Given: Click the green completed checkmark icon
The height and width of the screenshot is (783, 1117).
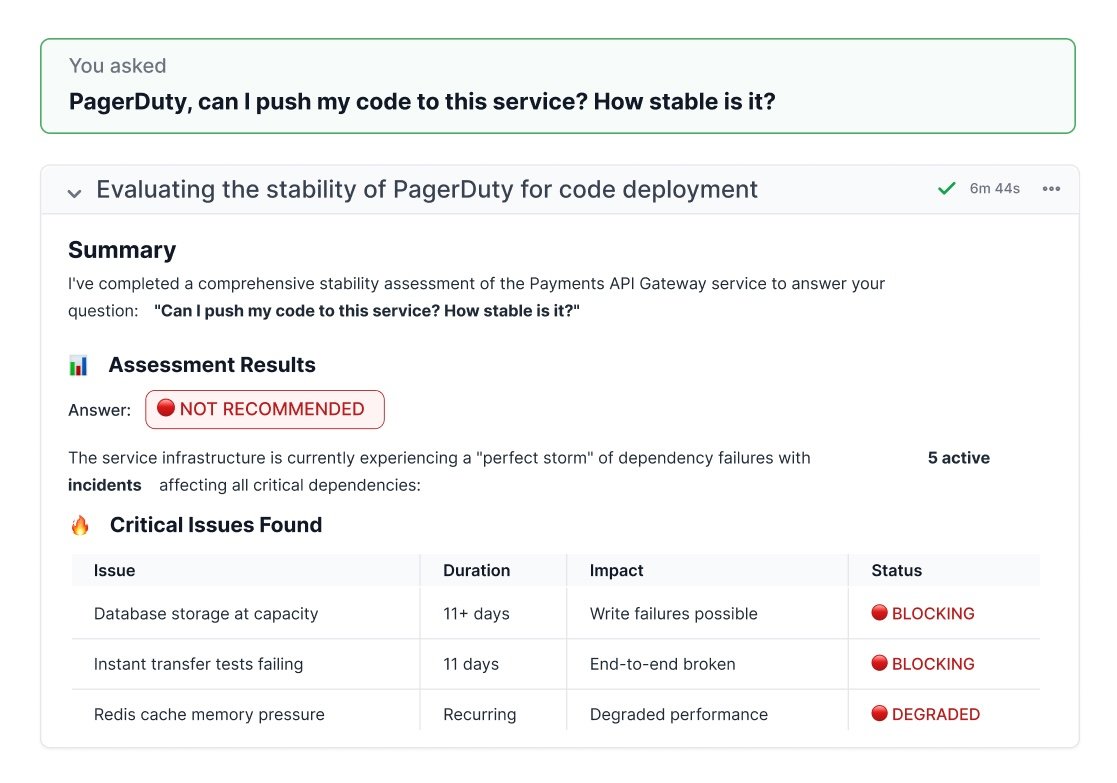Looking at the screenshot, I should coord(946,189).
